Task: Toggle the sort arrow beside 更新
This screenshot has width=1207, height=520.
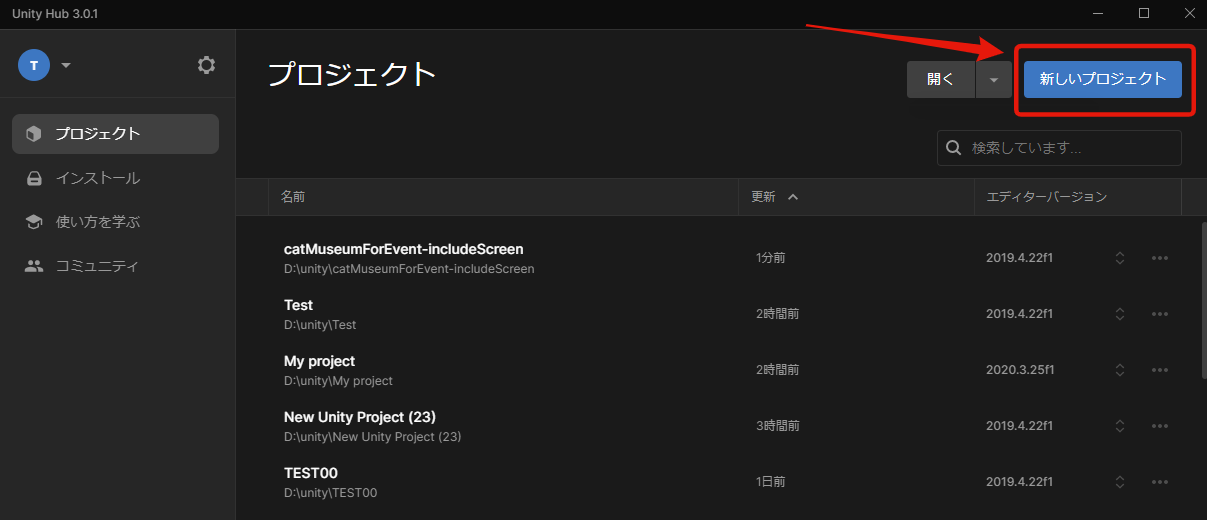Action: pyautogui.click(x=793, y=197)
